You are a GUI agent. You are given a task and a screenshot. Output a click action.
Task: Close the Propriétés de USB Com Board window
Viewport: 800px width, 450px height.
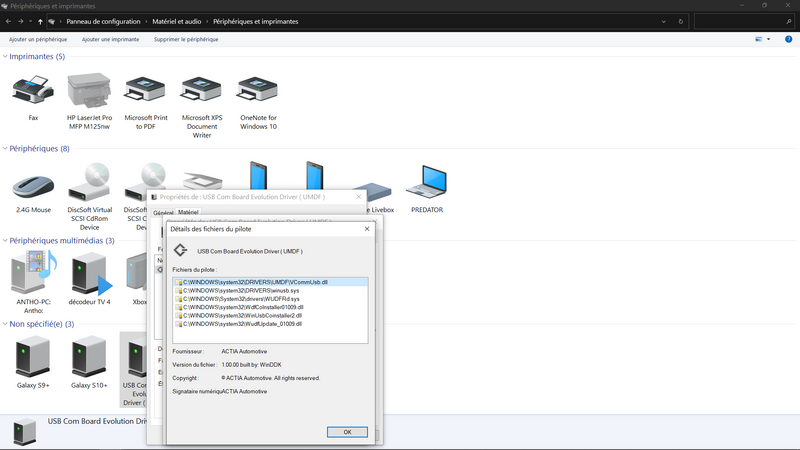pyautogui.click(x=359, y=197)
